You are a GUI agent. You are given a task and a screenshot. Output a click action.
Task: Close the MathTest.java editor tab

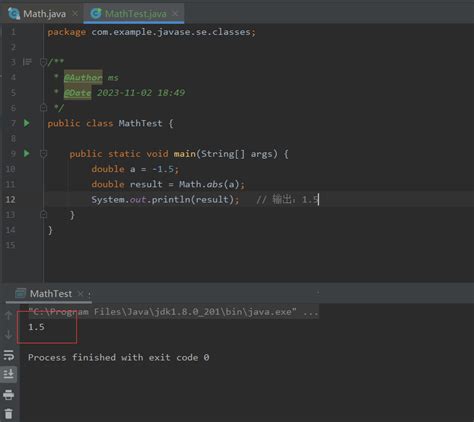pyautogui.click(x=175, y=14)
